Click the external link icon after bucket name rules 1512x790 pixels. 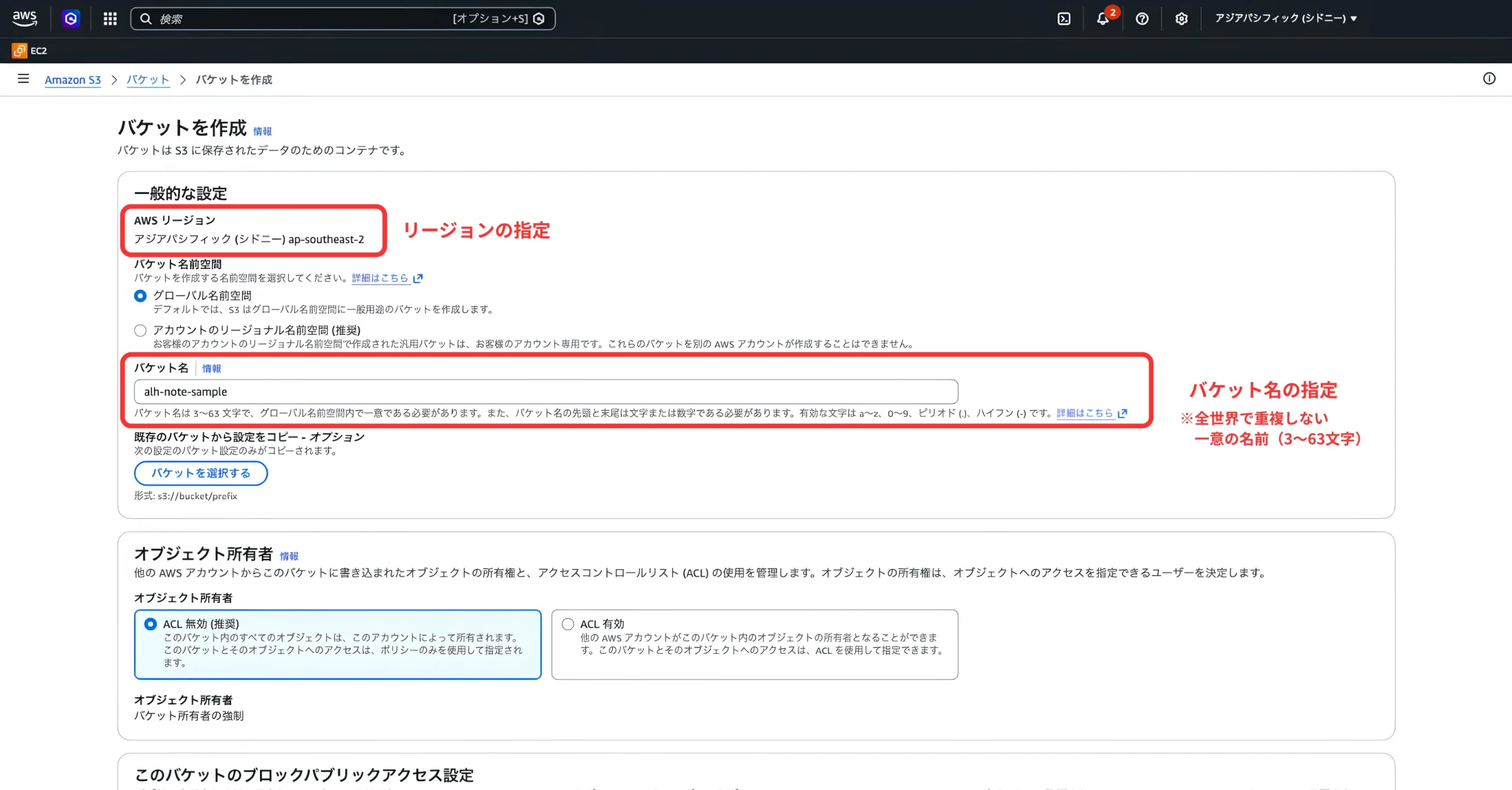[1123, 413]
